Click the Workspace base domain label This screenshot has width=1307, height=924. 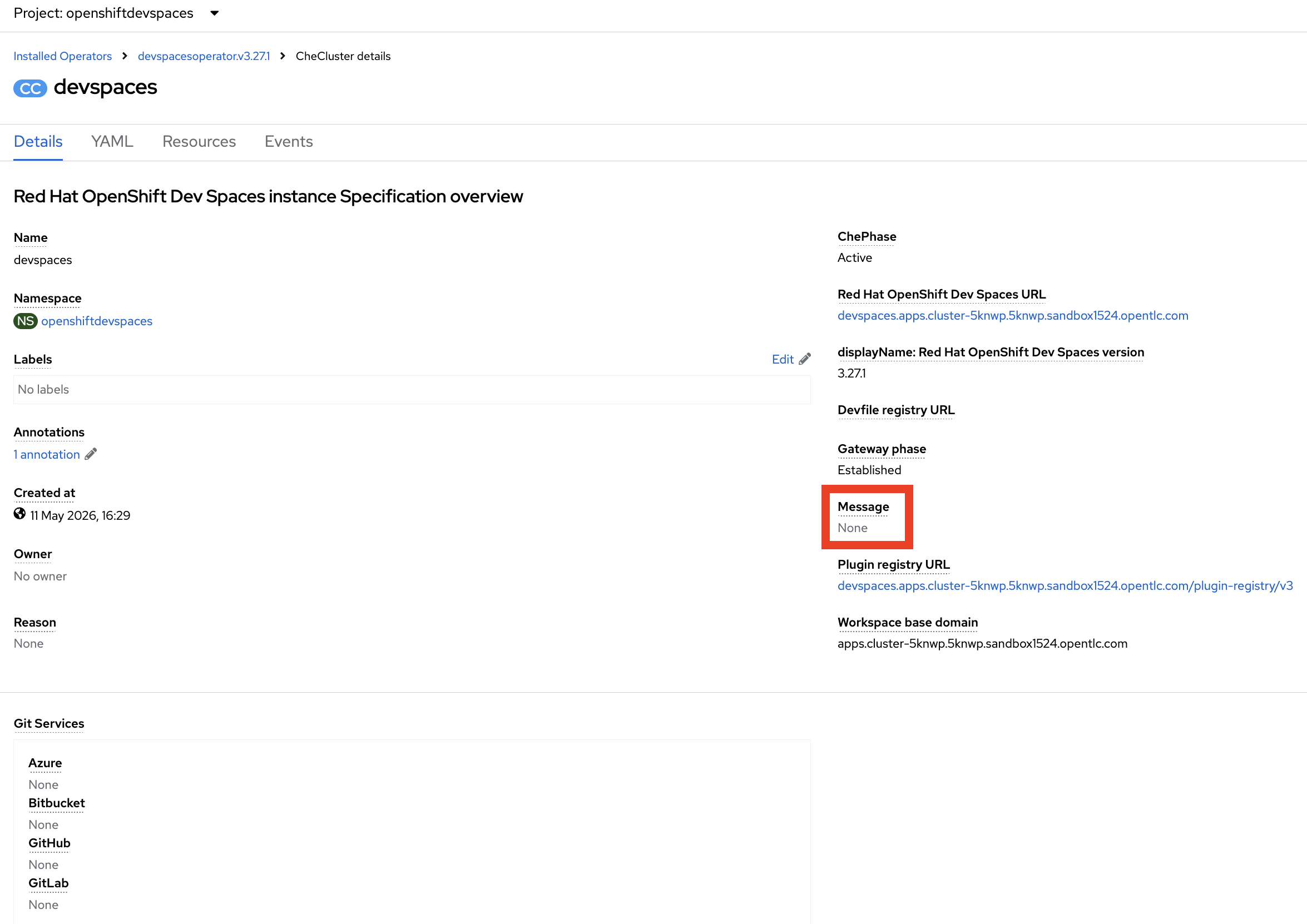[x=907, y=623]
